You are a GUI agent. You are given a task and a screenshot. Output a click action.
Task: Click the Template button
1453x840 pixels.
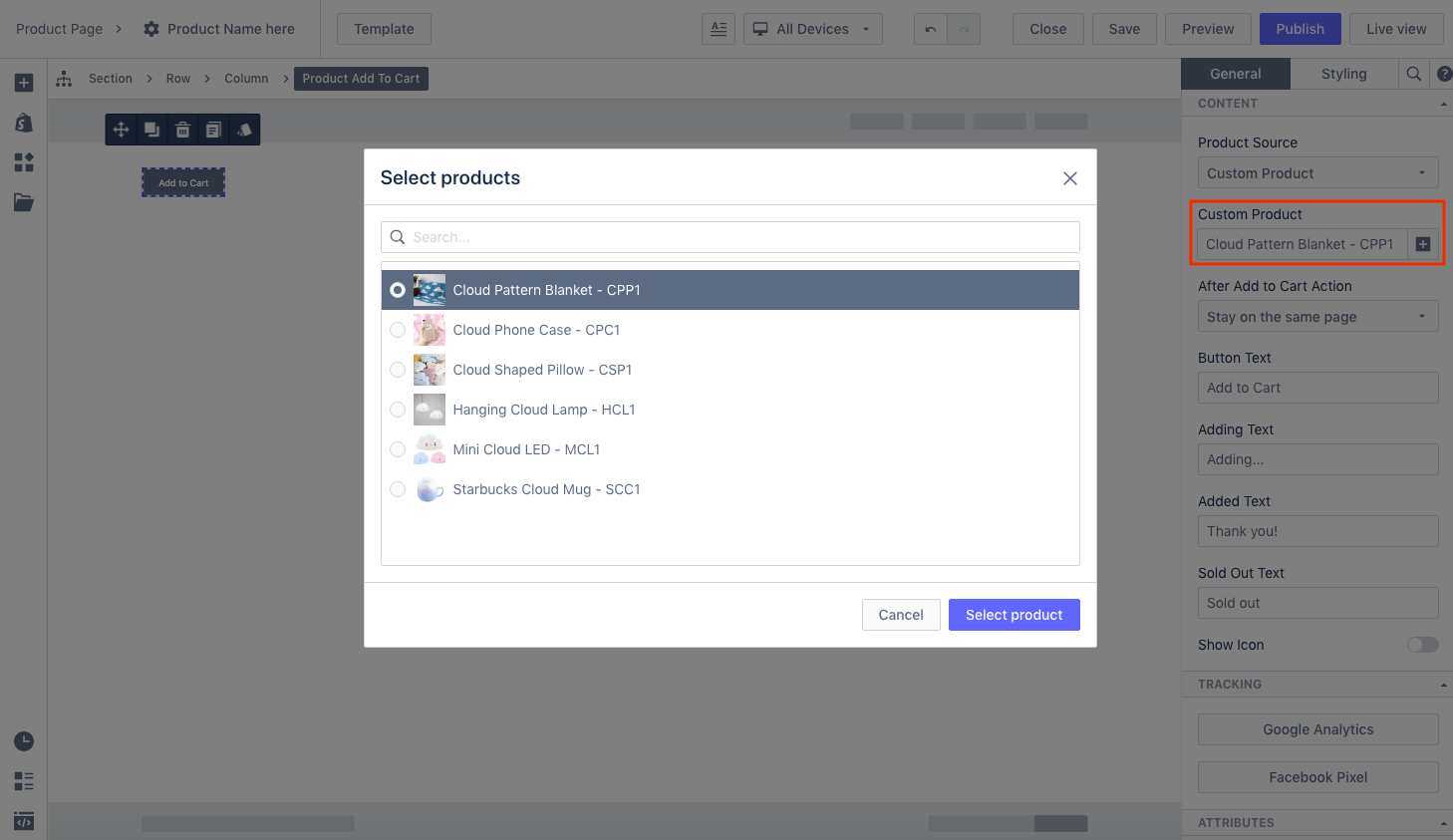click(384, 29)
